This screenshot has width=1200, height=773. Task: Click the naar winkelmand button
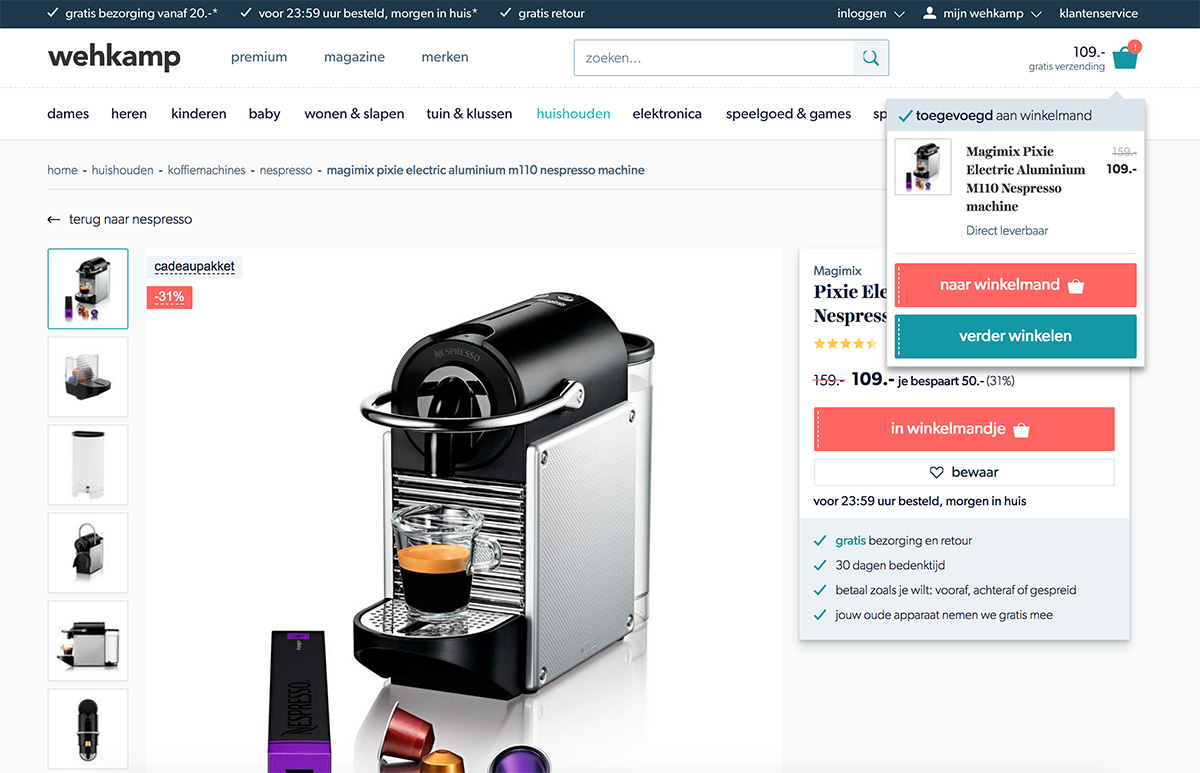point(1015,285)
